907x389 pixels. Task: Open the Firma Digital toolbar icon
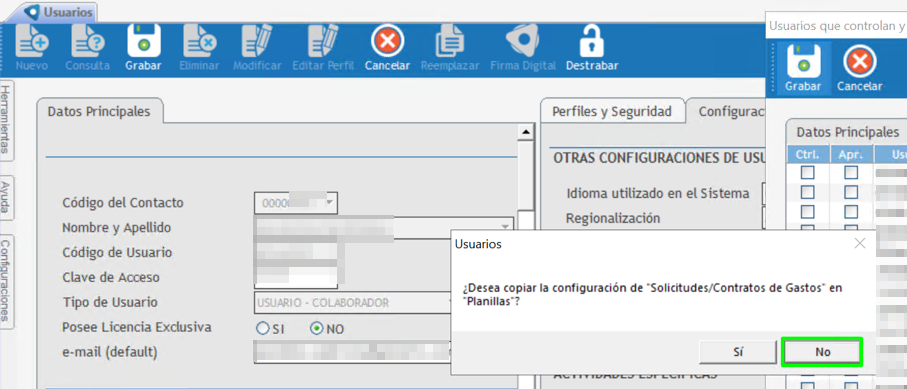pos(523,47)
